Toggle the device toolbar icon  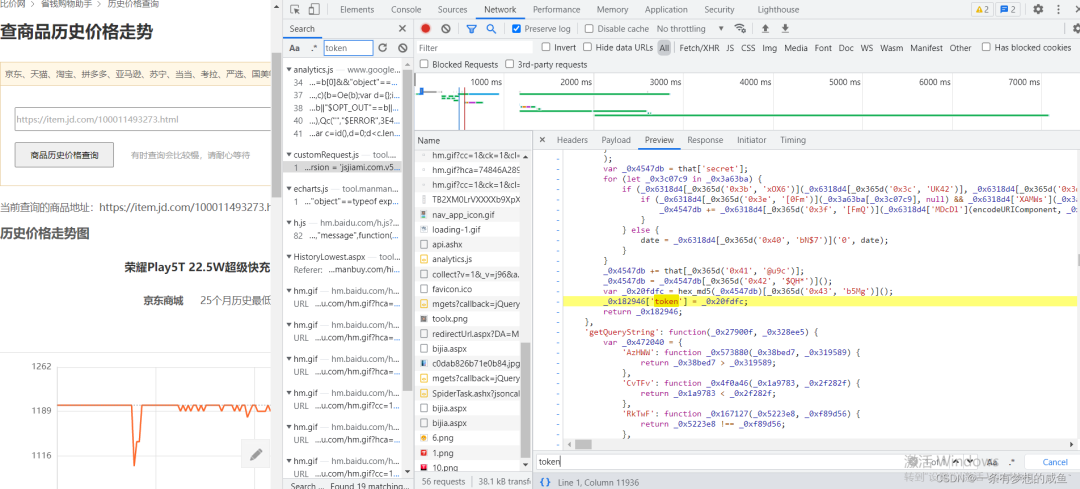coord(313,10)
